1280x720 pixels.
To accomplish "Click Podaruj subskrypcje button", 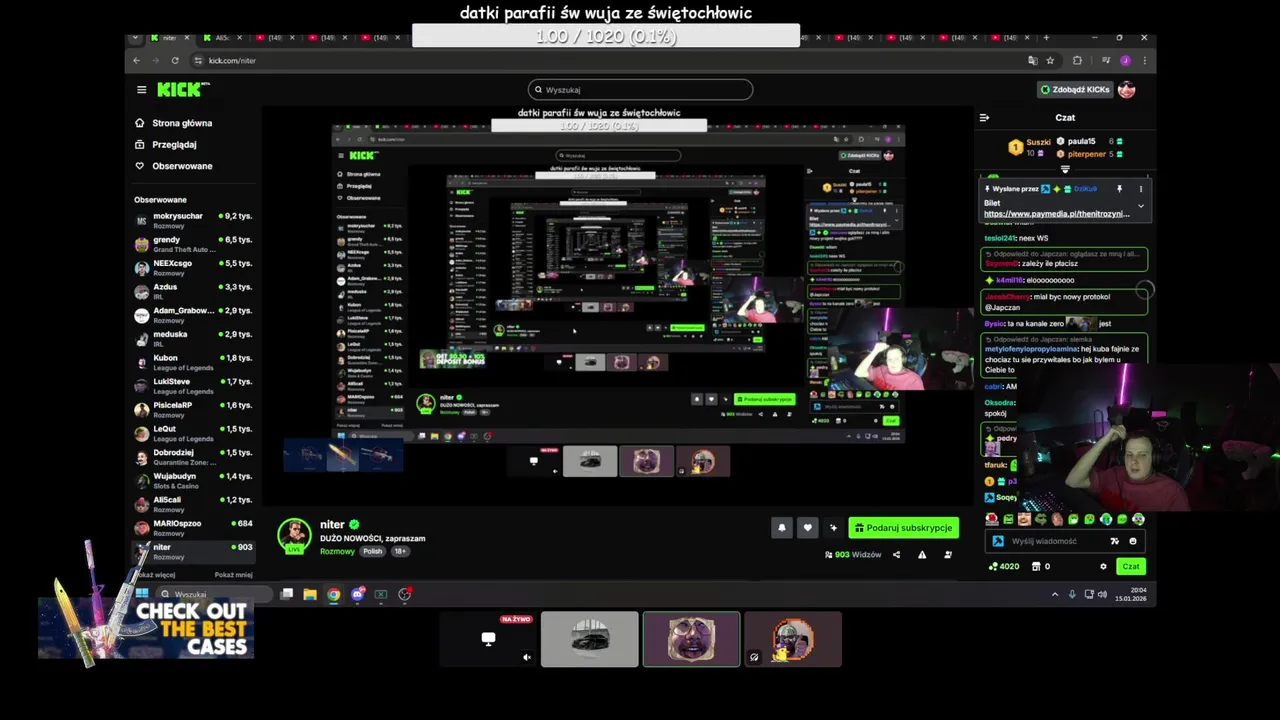I will 904,528.
